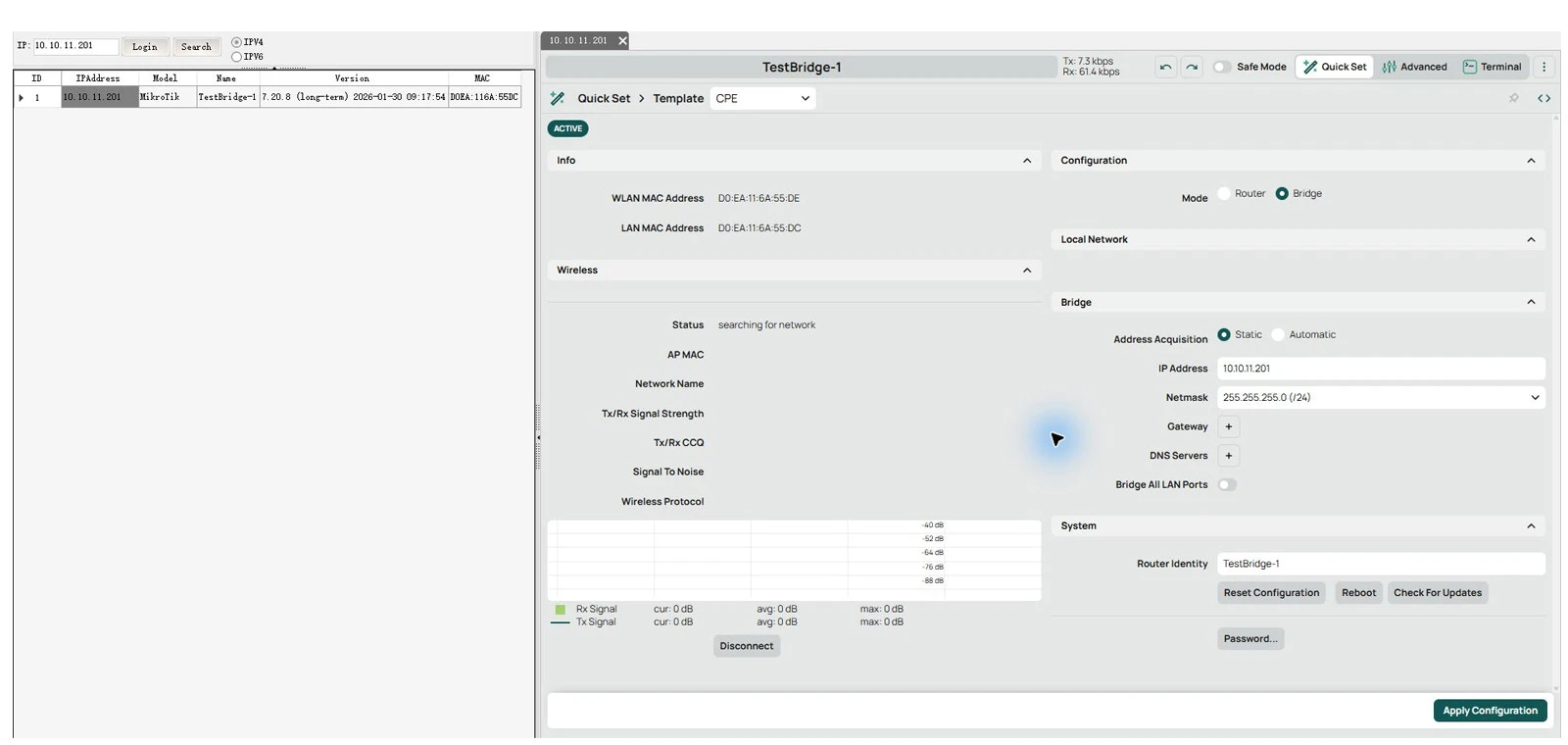The width and height of the screenshot is (1568, 745).
Task: Collapse the Wireless section
Action: [x=1027, y=271]
